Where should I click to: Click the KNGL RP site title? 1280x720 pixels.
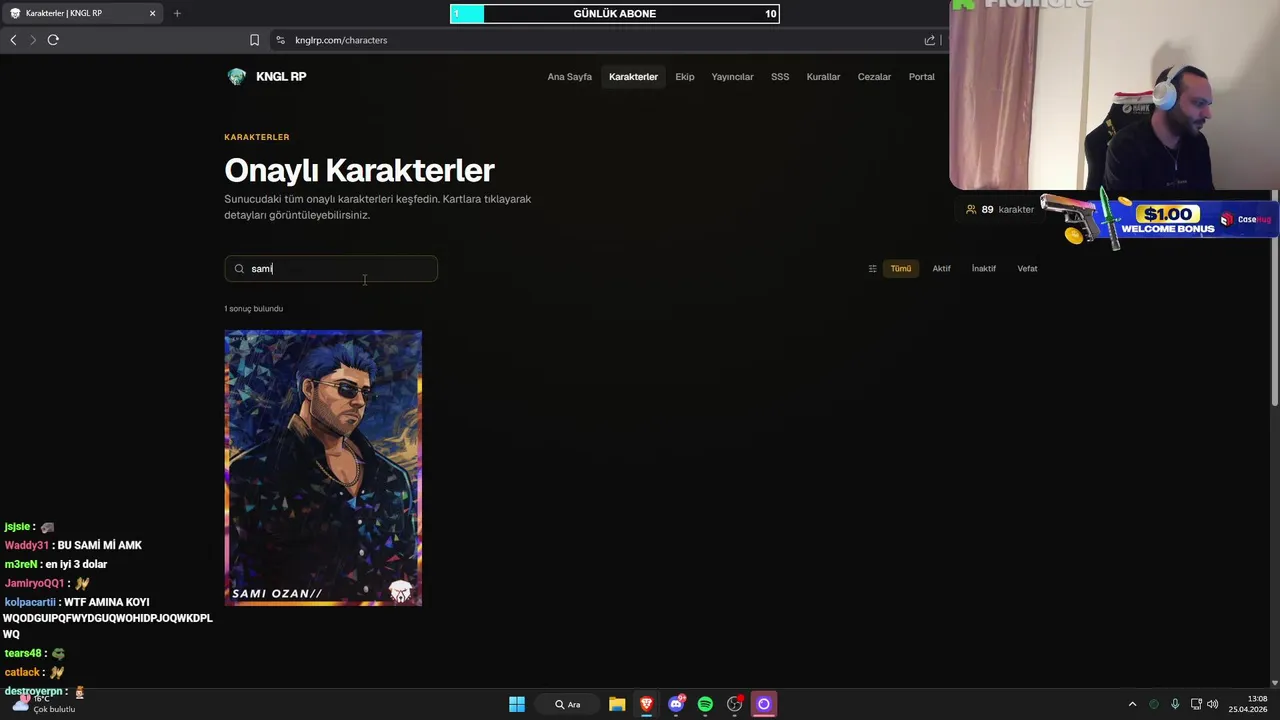(281, 77)
